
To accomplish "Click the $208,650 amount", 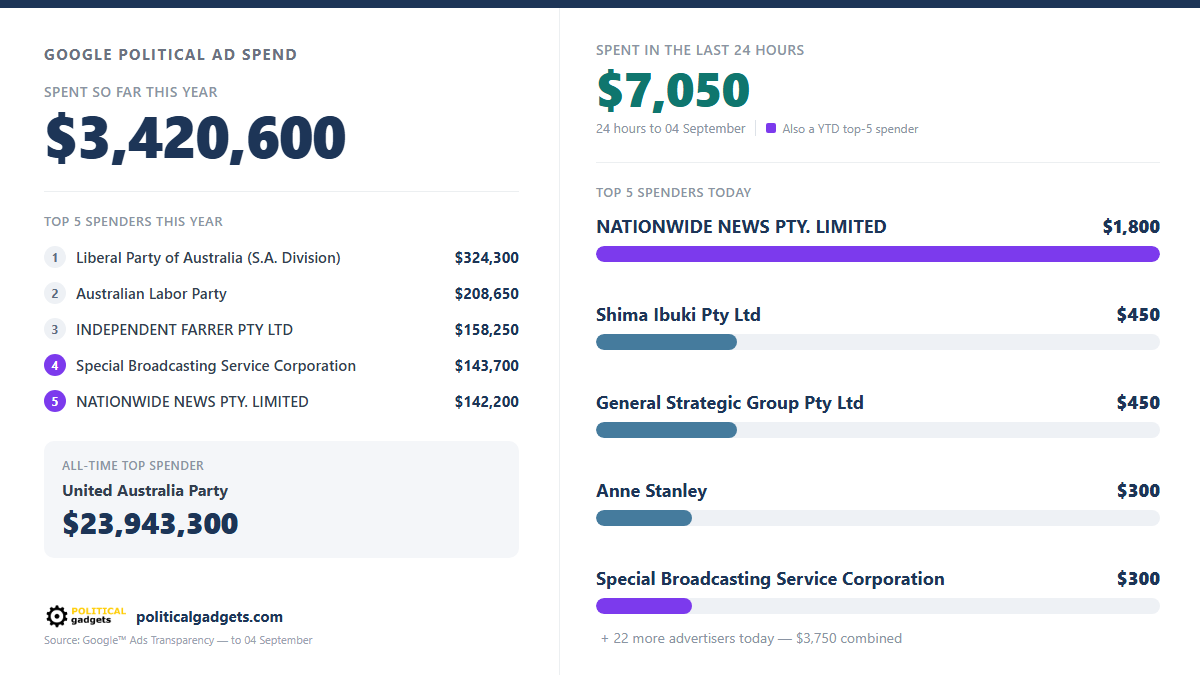I will pyautogui.click(x=487, y=294).
